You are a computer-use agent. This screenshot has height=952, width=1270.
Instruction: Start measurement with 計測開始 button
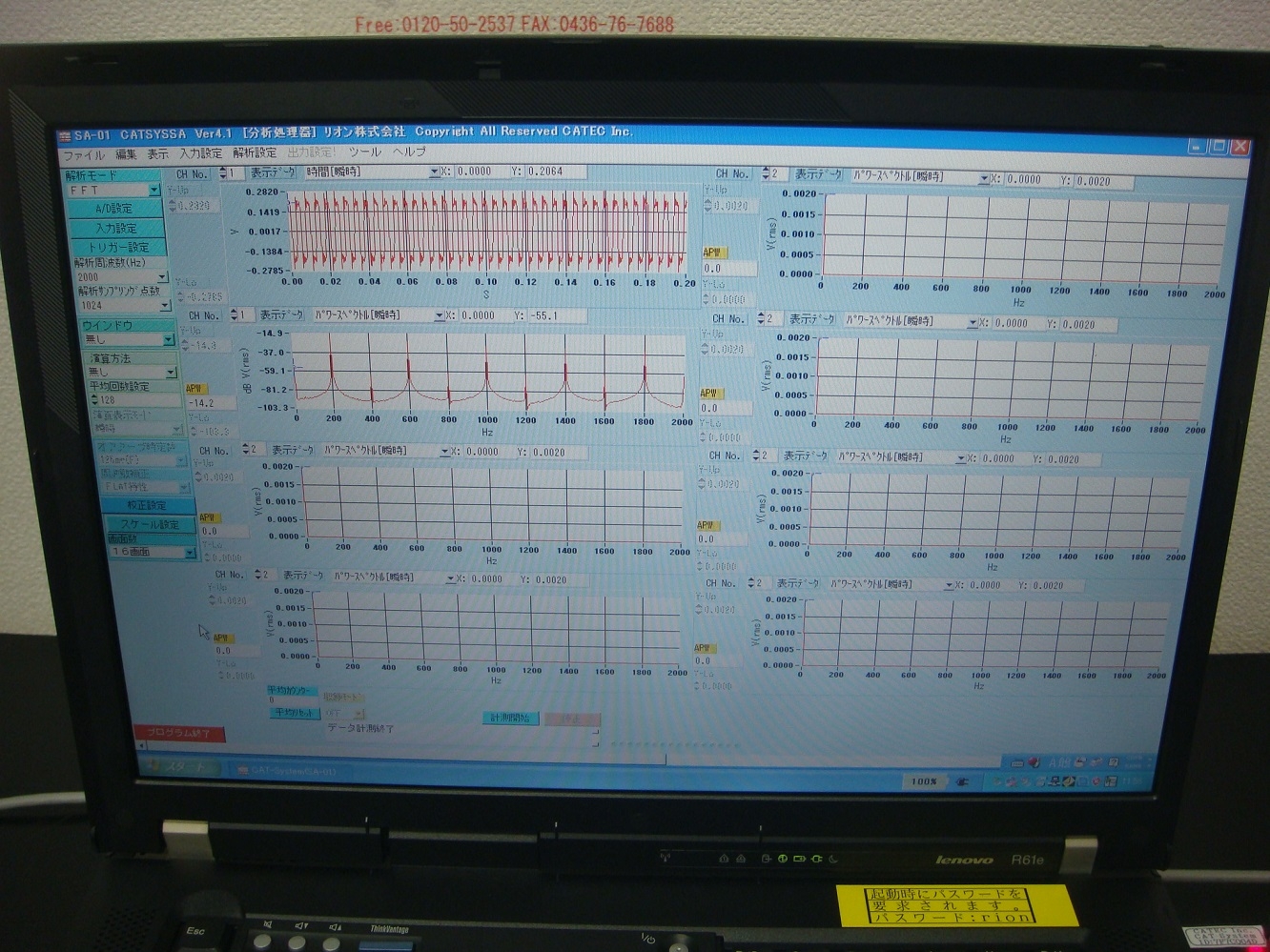[x=512, y=718]
